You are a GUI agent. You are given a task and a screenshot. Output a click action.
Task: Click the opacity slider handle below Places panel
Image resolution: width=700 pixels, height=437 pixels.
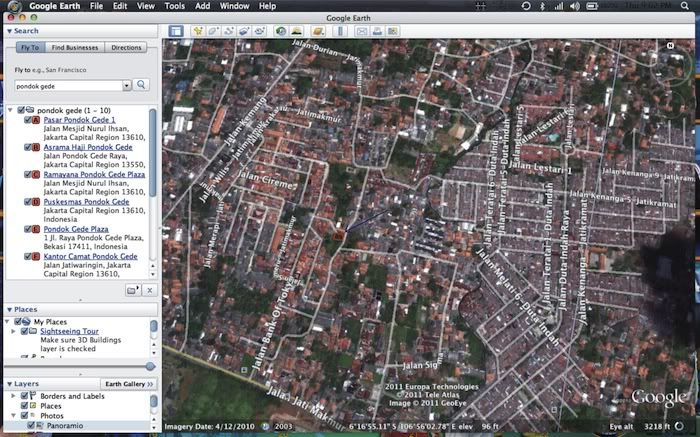pos(150,366)
